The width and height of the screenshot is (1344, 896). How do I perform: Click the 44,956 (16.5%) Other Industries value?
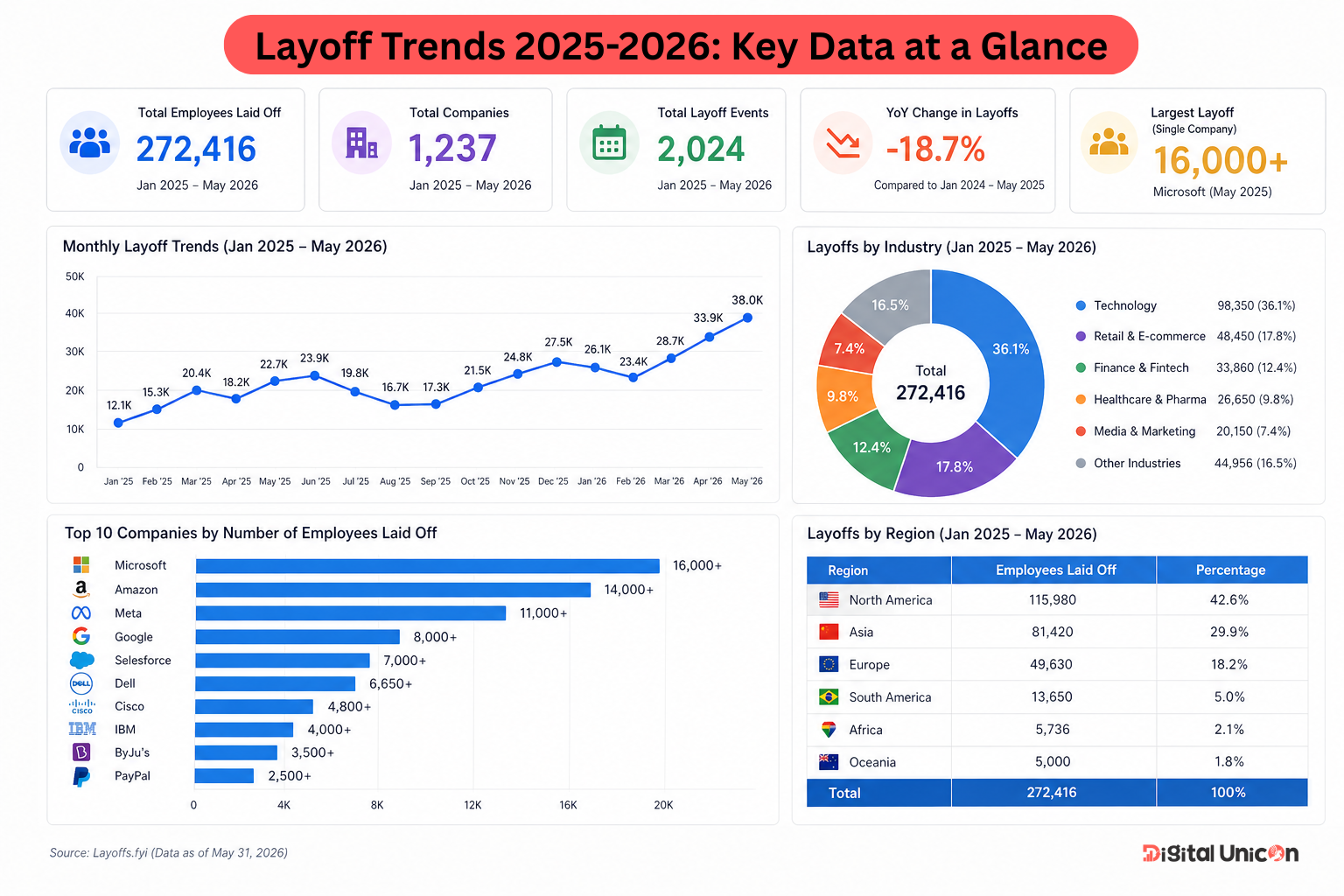[1256, 463]
